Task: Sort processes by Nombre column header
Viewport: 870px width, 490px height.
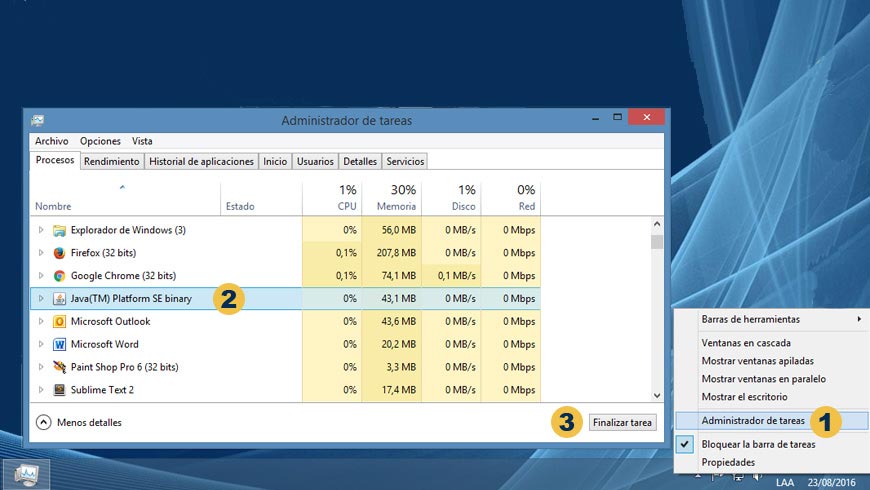Action: (x=125, y=199)
